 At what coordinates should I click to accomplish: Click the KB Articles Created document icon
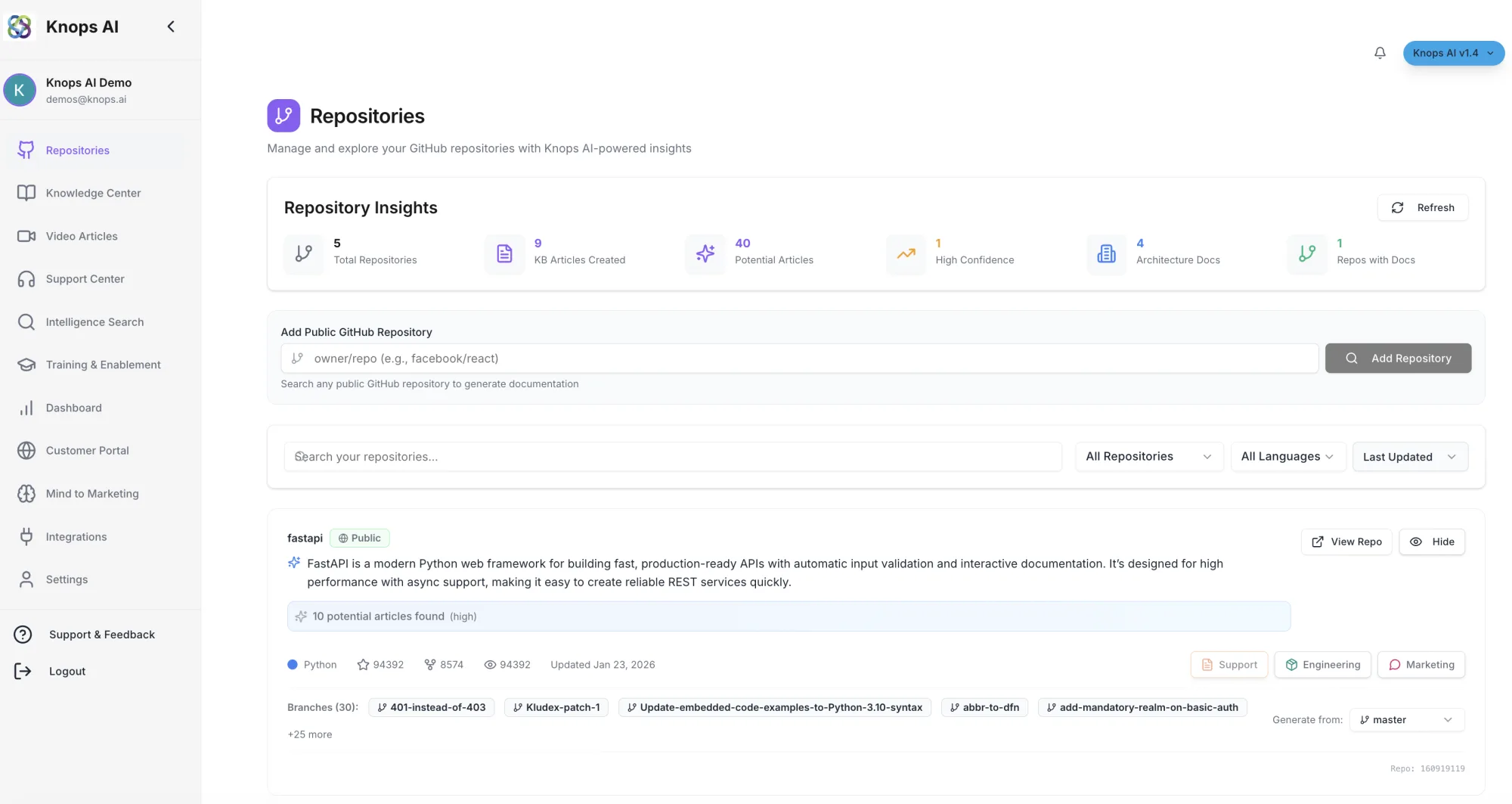[504, 253]
